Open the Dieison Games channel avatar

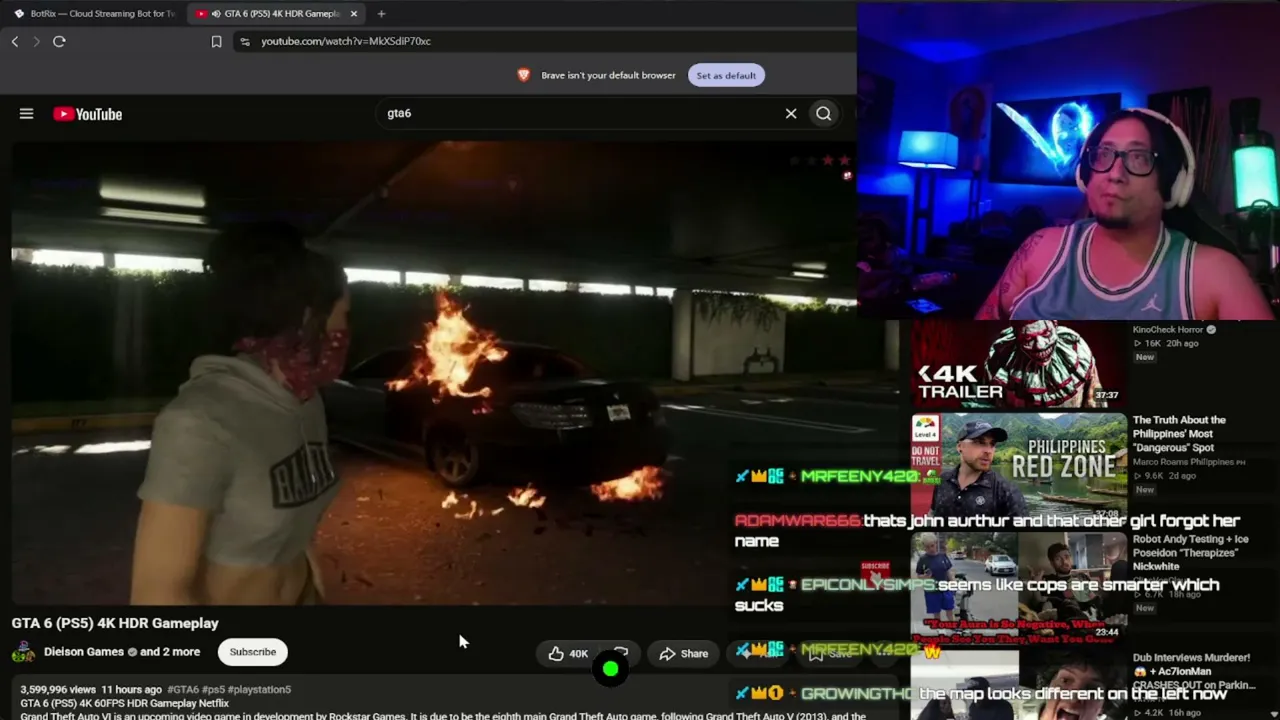click(23, 652)
